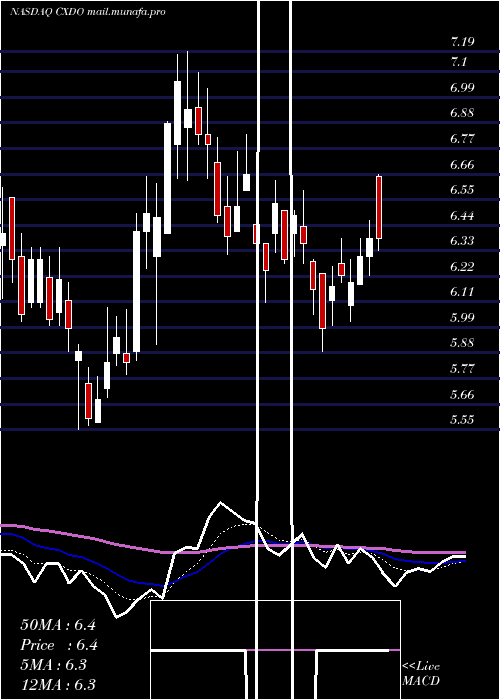Image resolution: width=500 pixels, height=700 pixels.
Task: Click the 5.77 price axis label
Action: (x=462, y=369)
